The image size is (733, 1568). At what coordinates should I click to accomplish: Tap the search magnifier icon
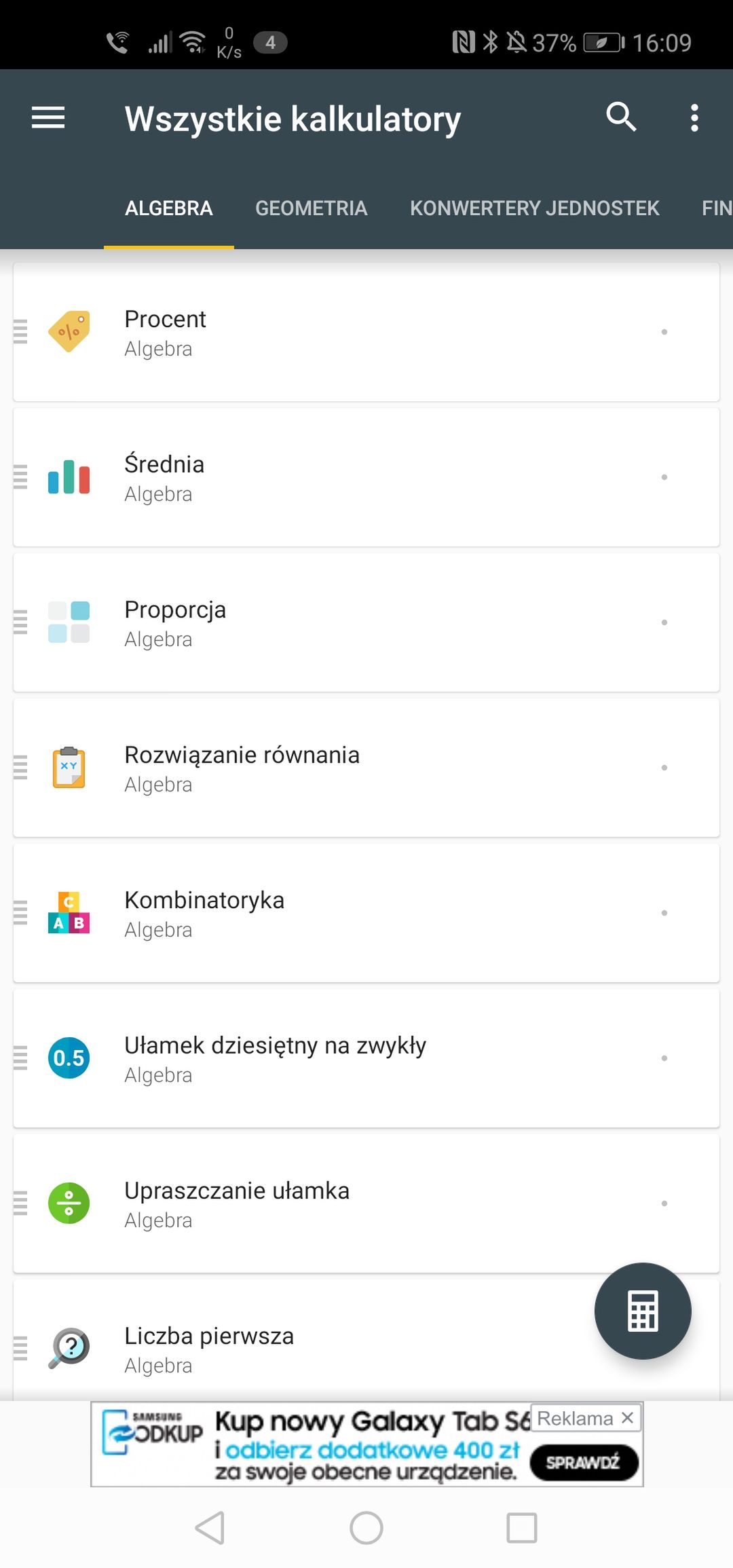tap(621, 117)
